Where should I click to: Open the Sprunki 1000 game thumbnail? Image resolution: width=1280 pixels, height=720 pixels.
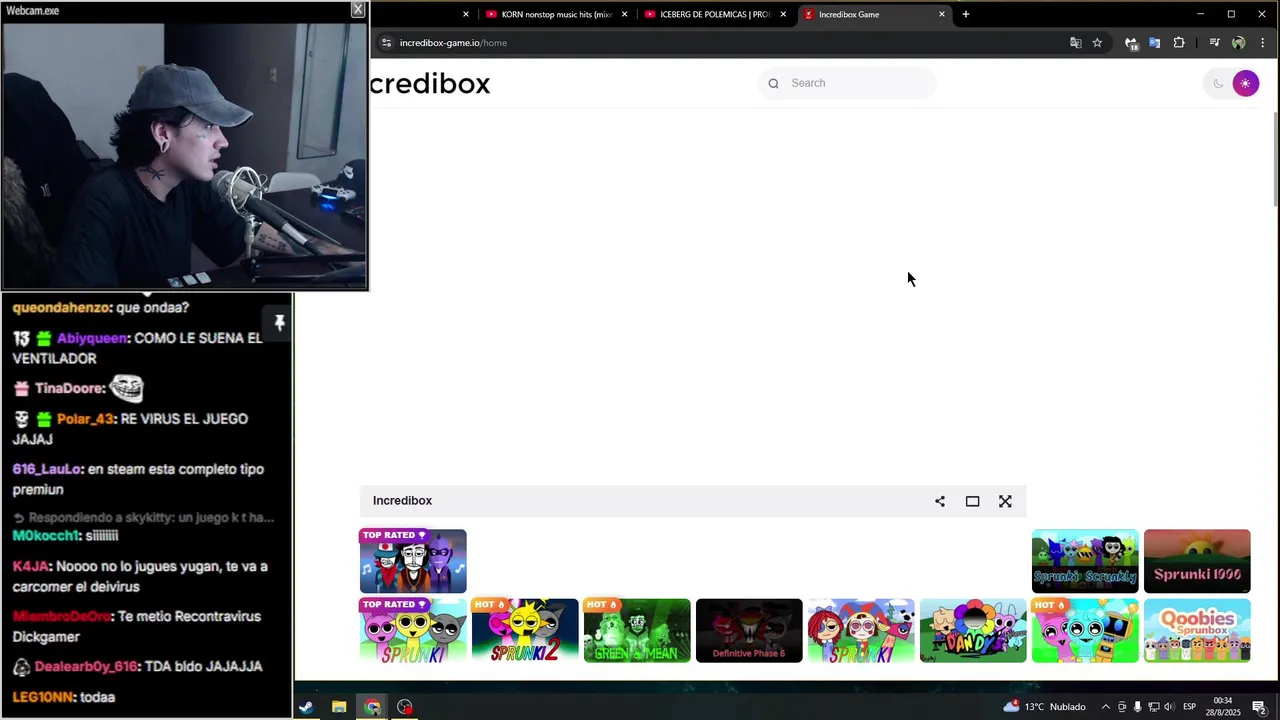1197,561
